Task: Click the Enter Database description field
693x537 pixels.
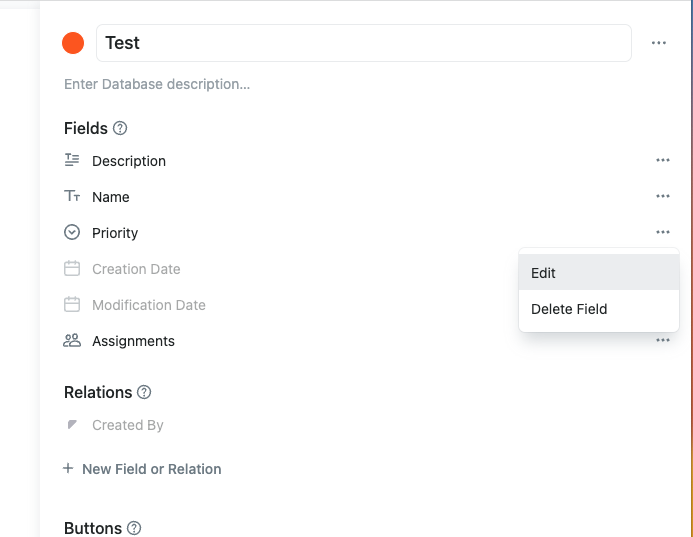Action: 157,84
